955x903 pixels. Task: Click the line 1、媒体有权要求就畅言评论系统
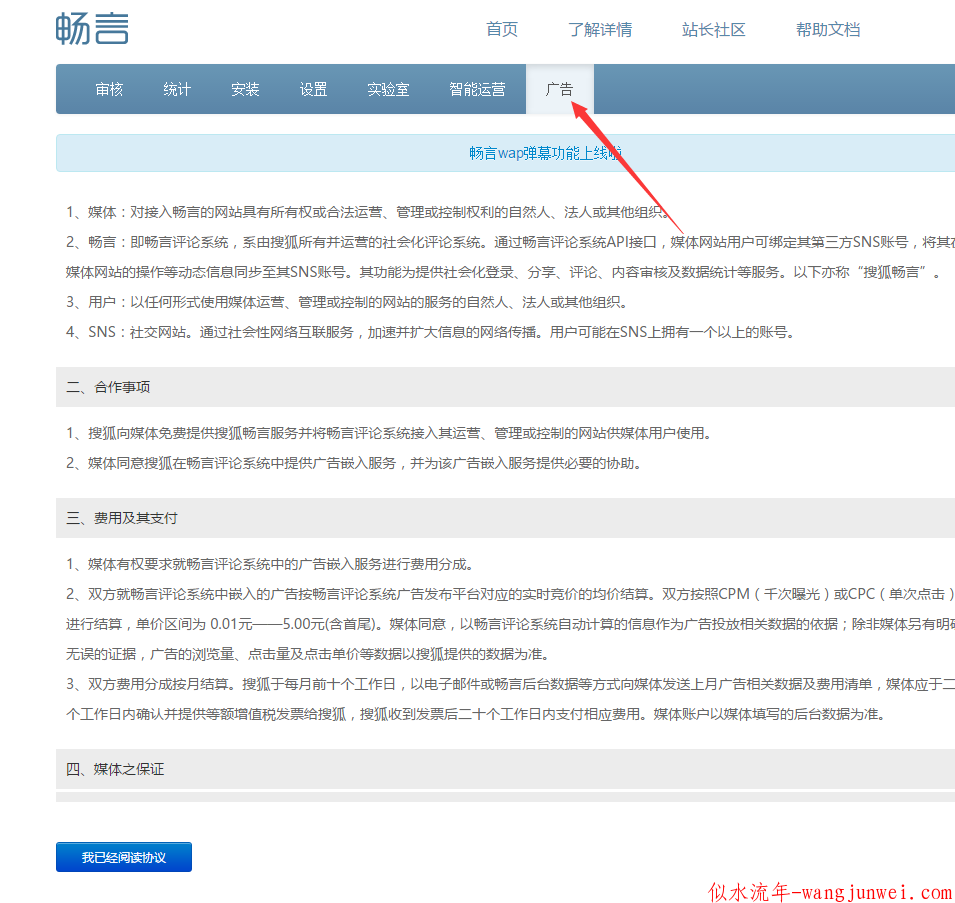coord(270,564)
